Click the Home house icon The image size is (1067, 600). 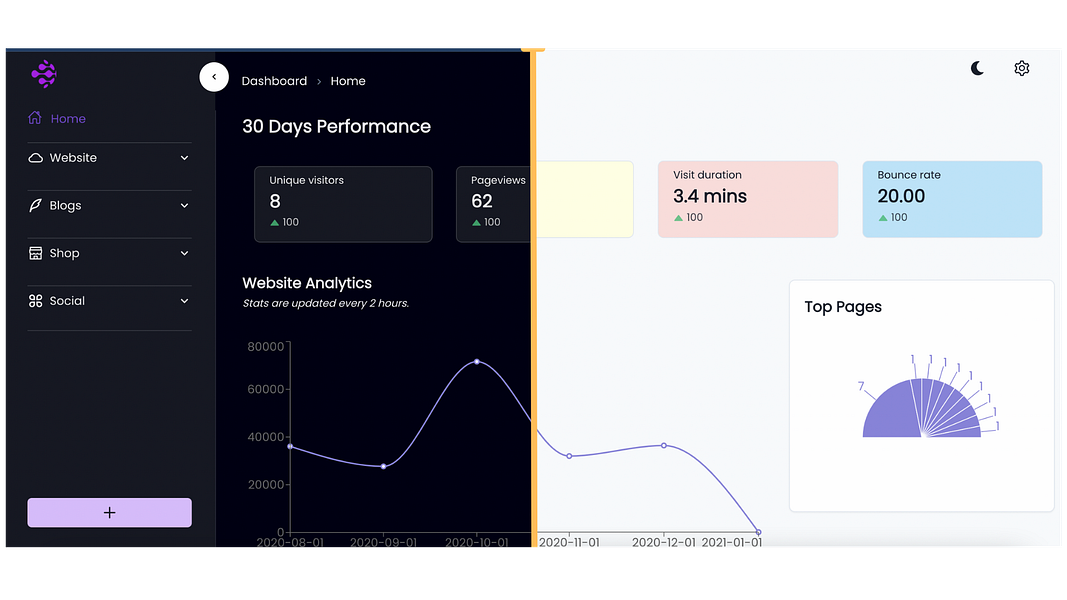tap(35, 118)
